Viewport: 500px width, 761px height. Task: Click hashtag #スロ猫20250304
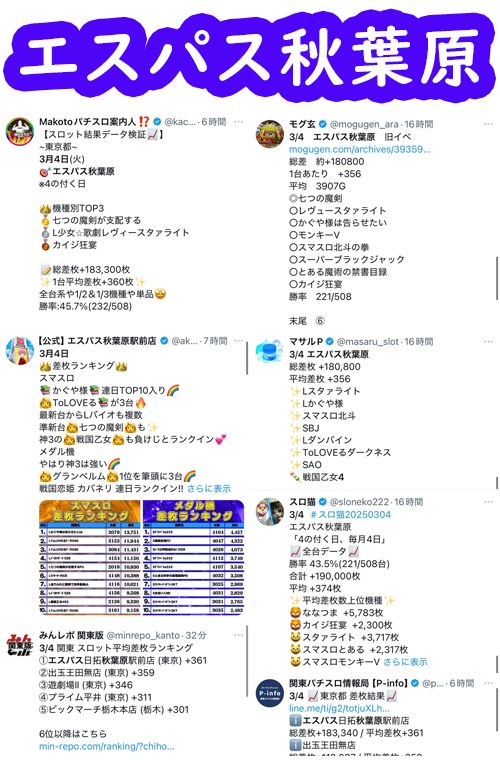click(350, 514)
